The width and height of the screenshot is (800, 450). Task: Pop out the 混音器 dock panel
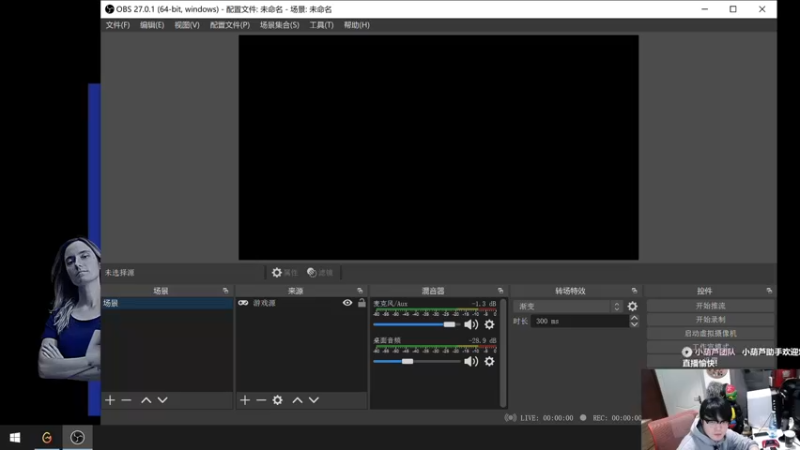(x=500, y=290)
